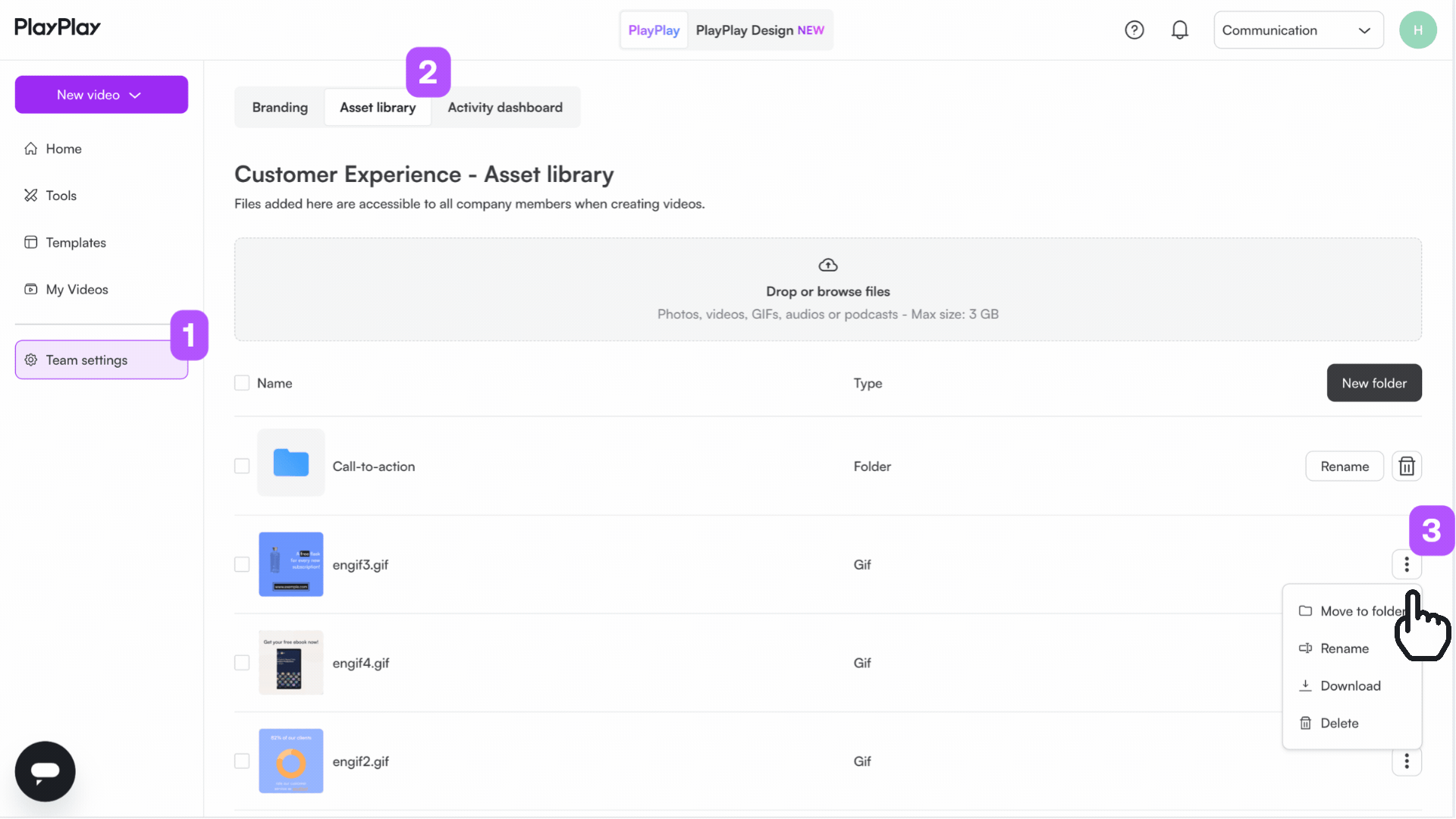
Task: Open Templates in sidebar
Action: 102,243
